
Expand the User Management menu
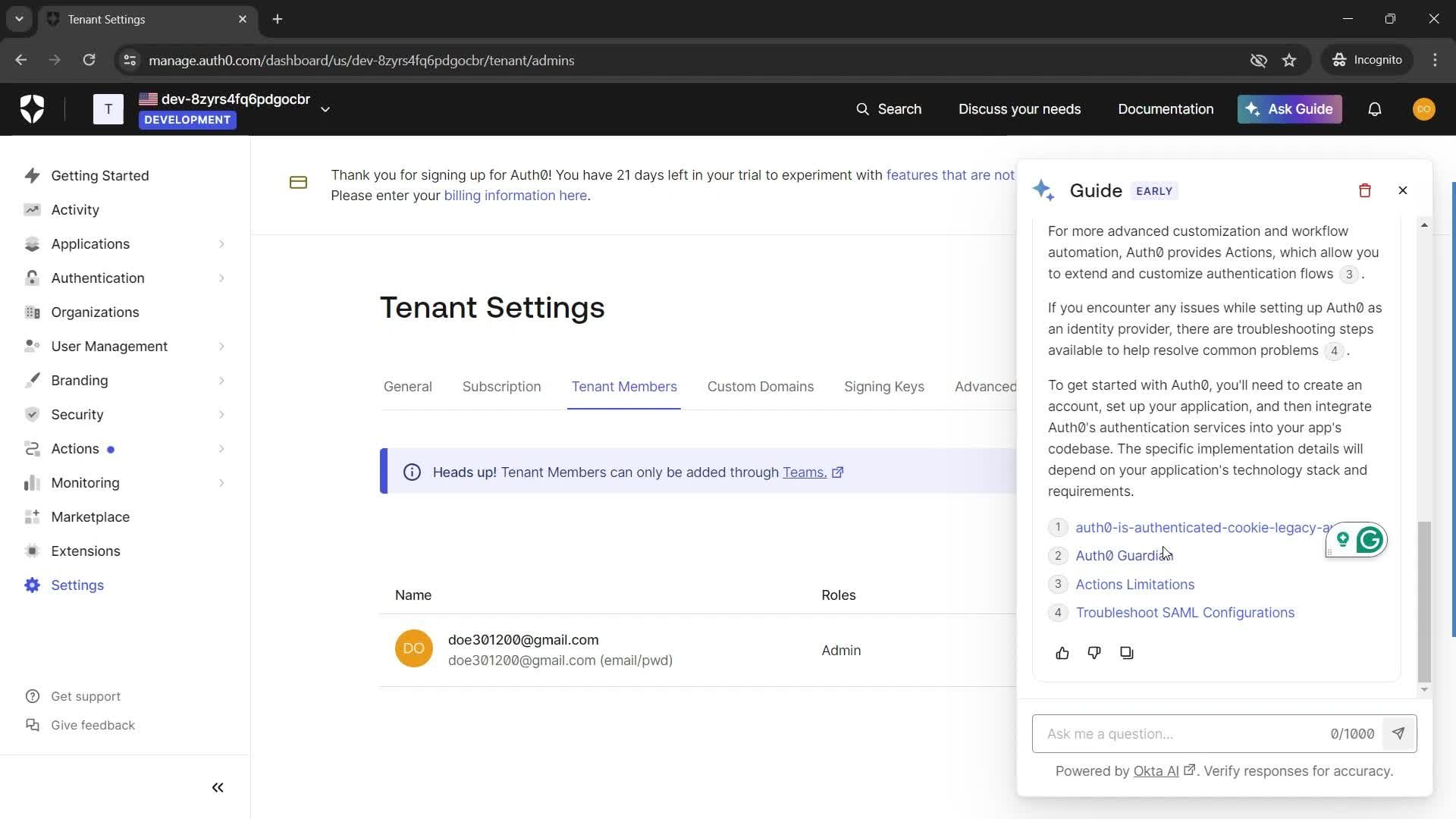[221, 347]
